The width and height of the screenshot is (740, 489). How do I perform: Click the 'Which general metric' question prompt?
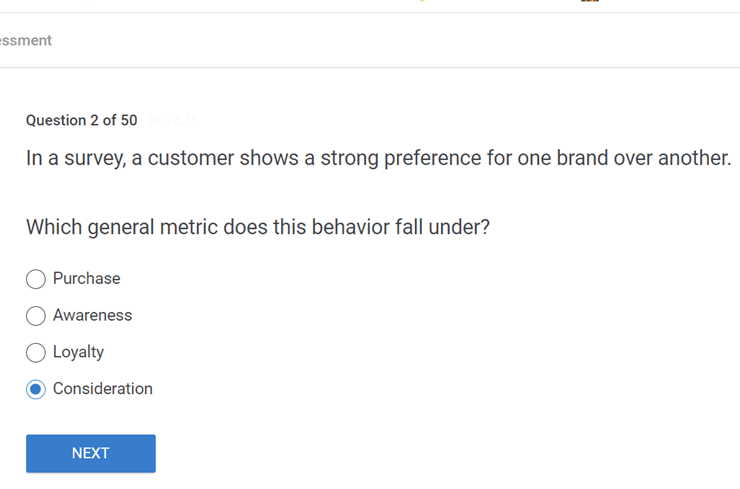click(x=258, y=227)
